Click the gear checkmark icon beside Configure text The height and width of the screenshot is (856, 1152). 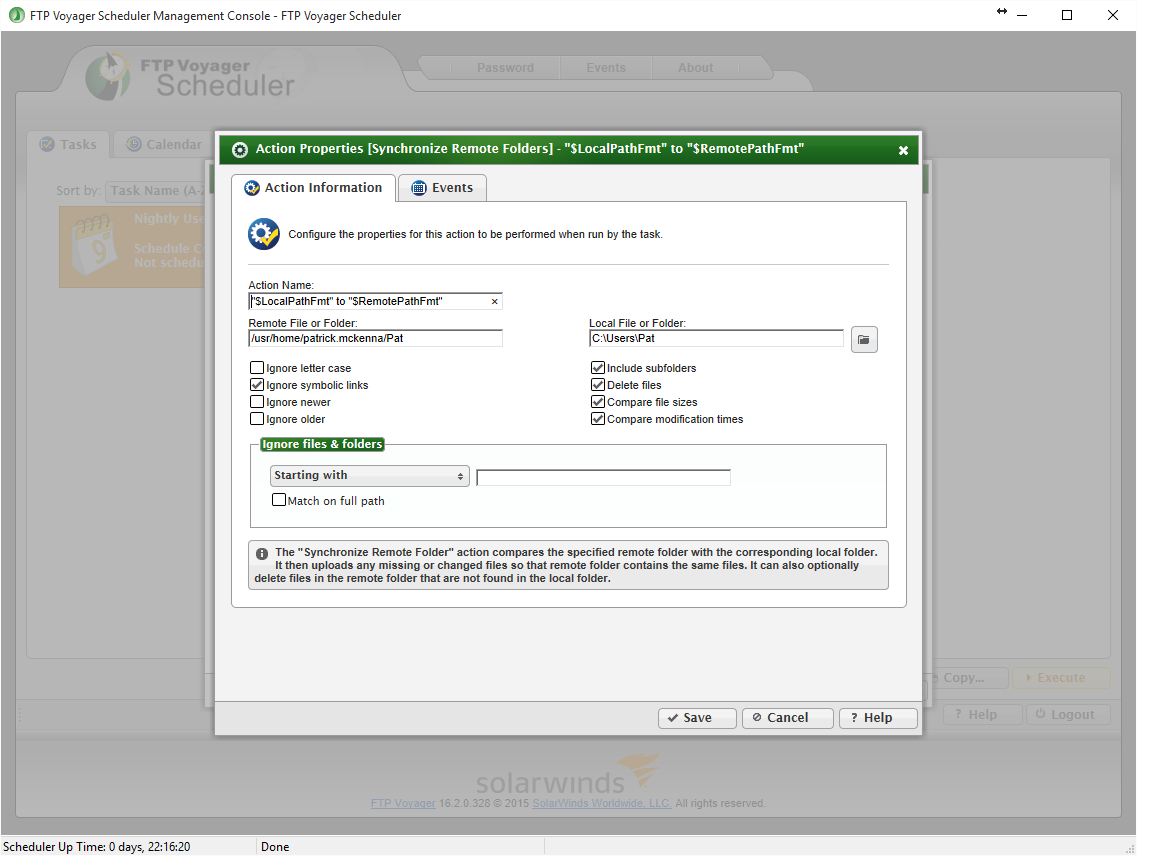(264, 234)
